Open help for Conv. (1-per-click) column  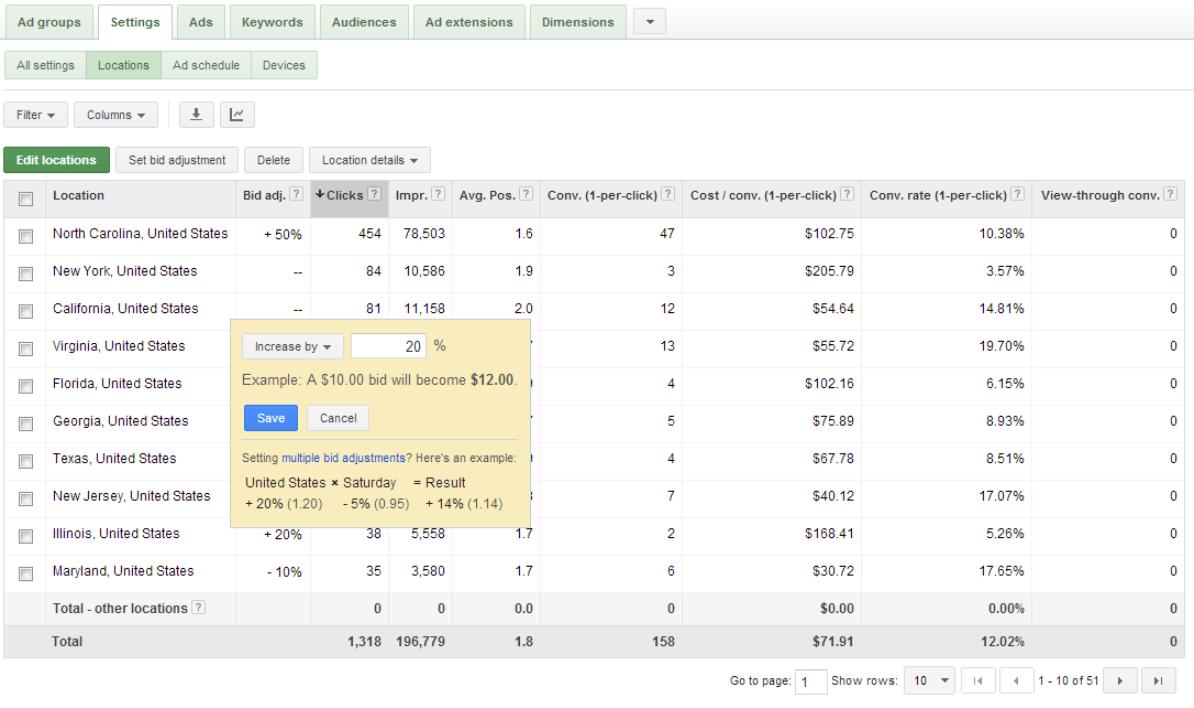[x=668, y=193]
